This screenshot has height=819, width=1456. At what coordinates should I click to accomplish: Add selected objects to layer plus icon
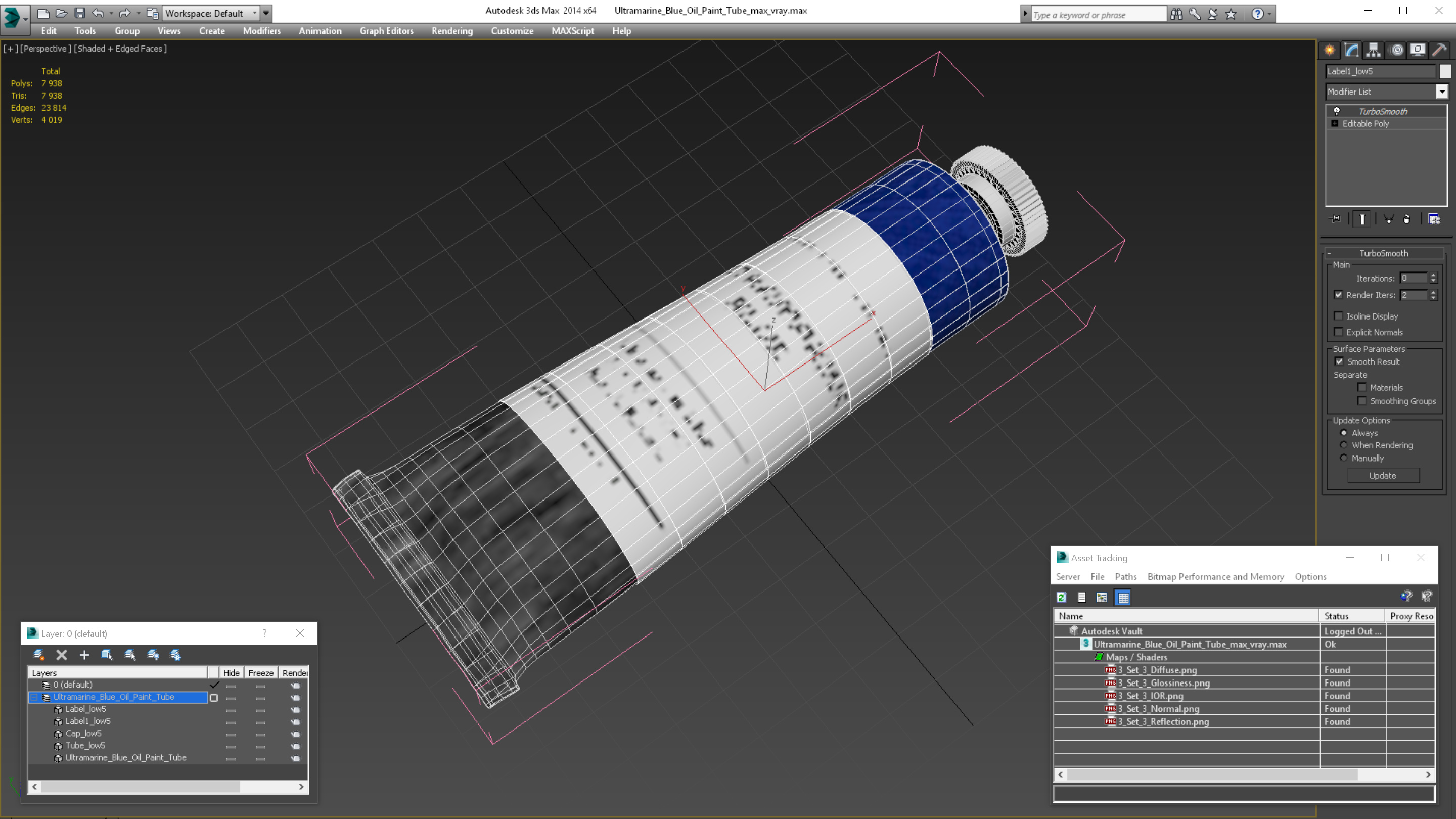(x=84, y=655)
